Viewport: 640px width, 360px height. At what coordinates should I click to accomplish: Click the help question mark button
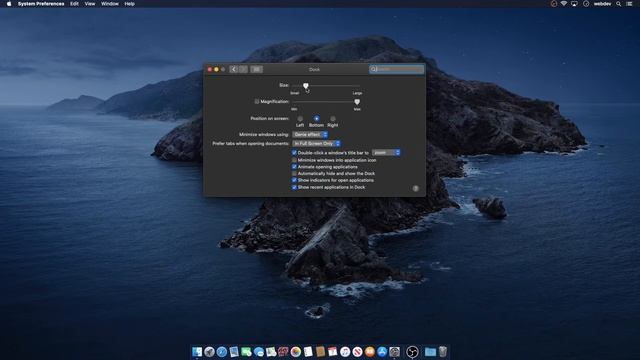pyautogui.click(x=416, y=188)
